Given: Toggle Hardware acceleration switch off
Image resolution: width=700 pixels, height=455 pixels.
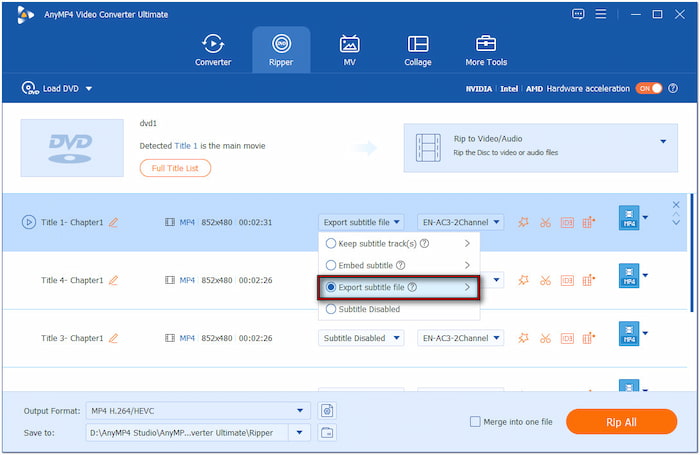Looking at the screenshot, I should coord(649,88).
